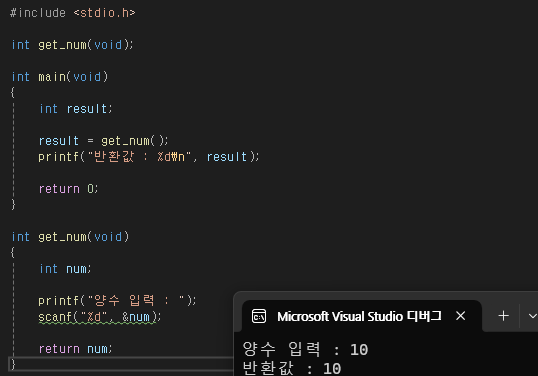Click the 'int main(void)' line
This screenshot has width=538, height=376.
point(60,77)
